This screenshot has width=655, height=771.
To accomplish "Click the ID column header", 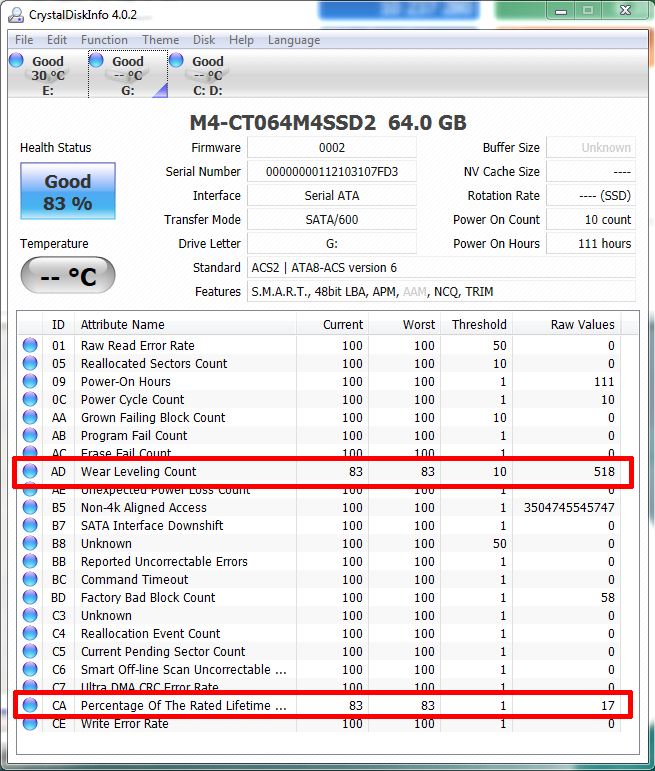I will click(x=59, y=325).
